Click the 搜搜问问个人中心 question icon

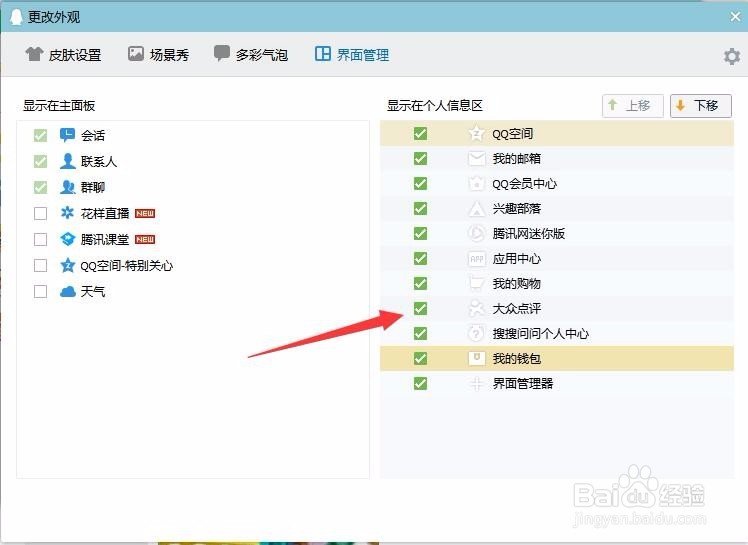point(476,333)
